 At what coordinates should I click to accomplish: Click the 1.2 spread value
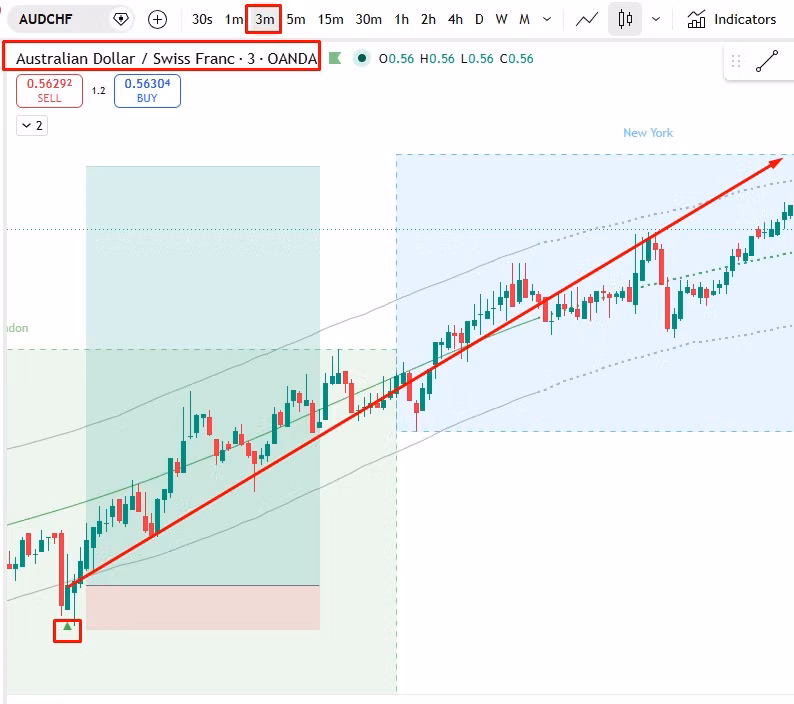98,91
